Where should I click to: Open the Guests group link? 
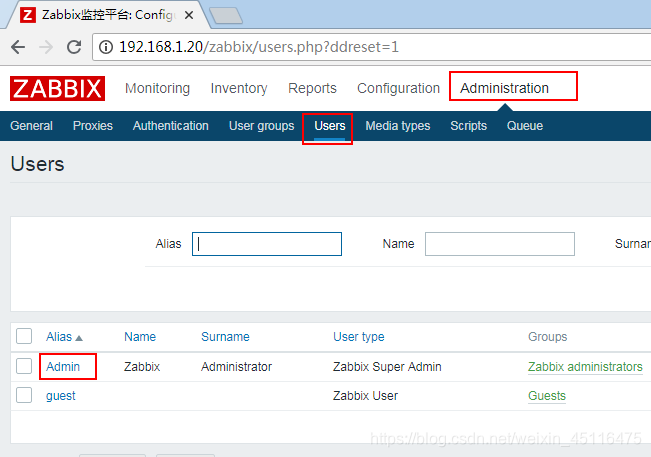click(547, 396)
